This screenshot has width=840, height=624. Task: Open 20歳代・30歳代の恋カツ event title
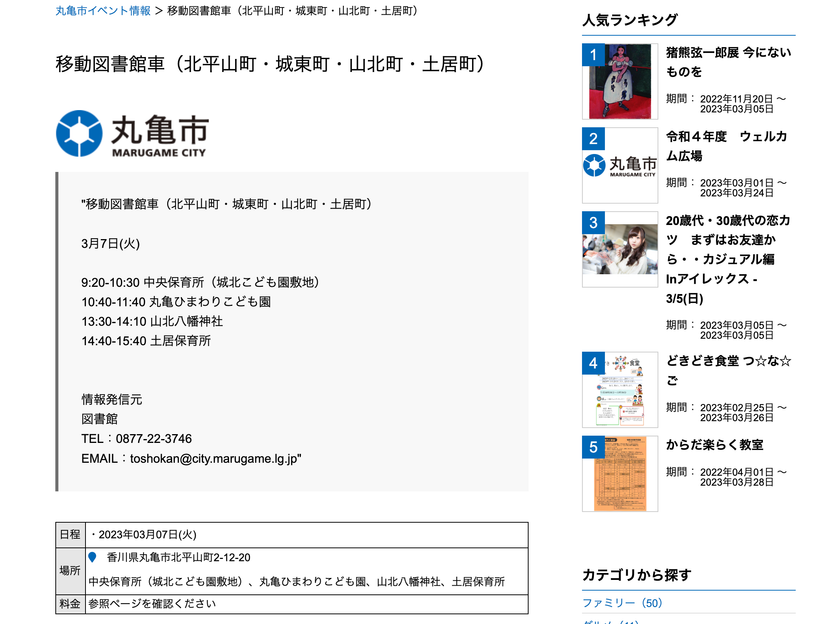click(x=728, y=259)
